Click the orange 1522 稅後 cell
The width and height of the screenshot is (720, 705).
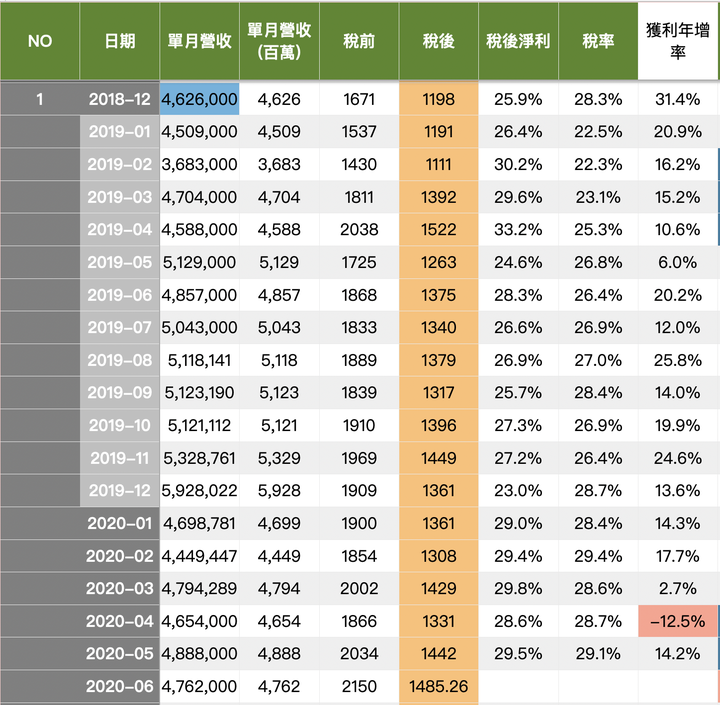click(439, 229)
